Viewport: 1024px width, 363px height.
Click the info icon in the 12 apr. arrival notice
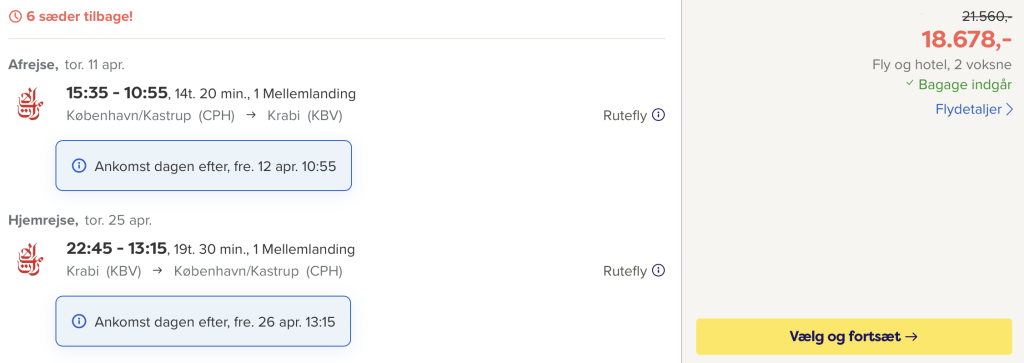point(79,166)
